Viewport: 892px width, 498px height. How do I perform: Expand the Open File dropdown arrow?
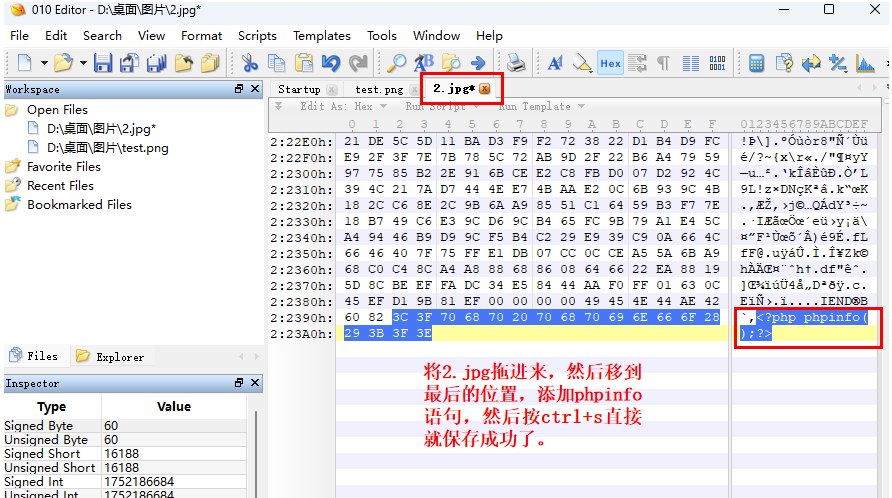[83, 63]
